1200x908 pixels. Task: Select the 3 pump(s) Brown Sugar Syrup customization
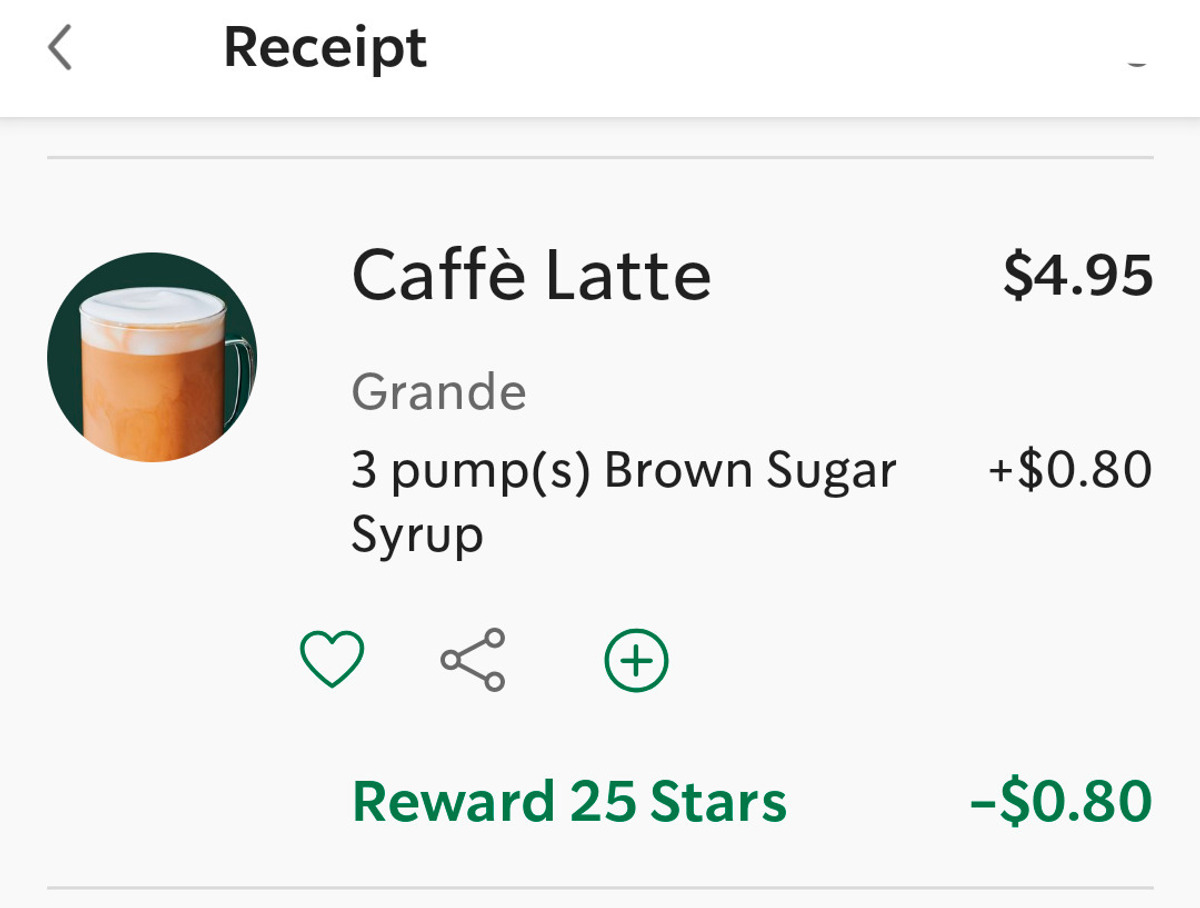tap(623, 470)
